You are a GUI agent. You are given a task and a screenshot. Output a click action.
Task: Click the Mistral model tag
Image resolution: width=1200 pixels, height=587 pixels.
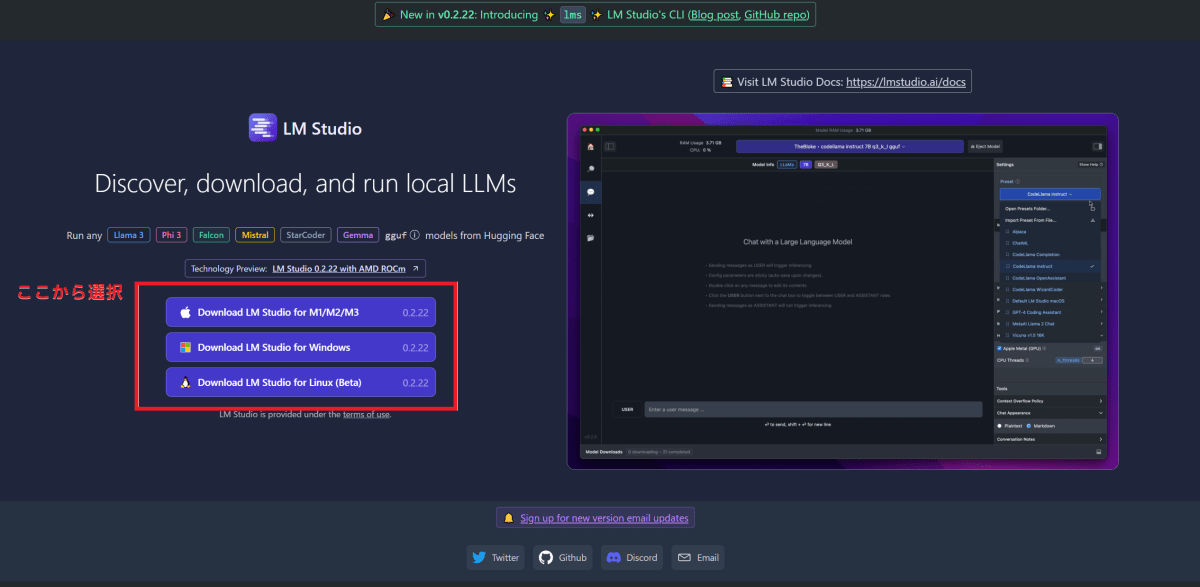[255, 236]
